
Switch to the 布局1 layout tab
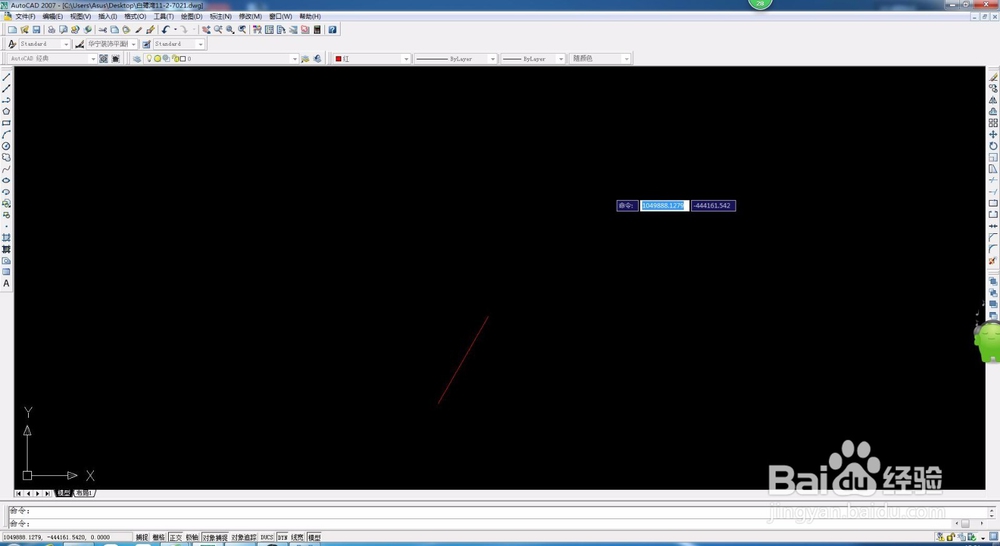click(84, 493)
